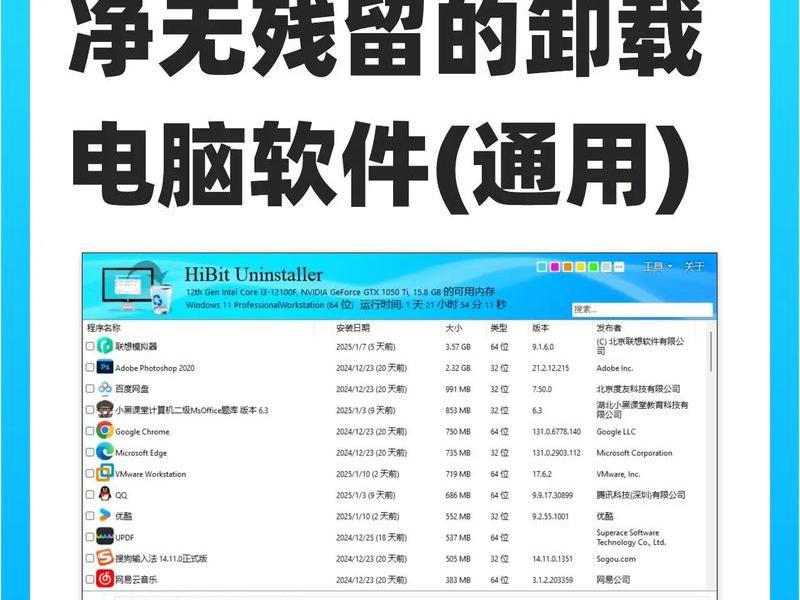This screenshot has width=800, height=600.
Task: Pick the yellow theme color swatch
Action: pos(580,267)
